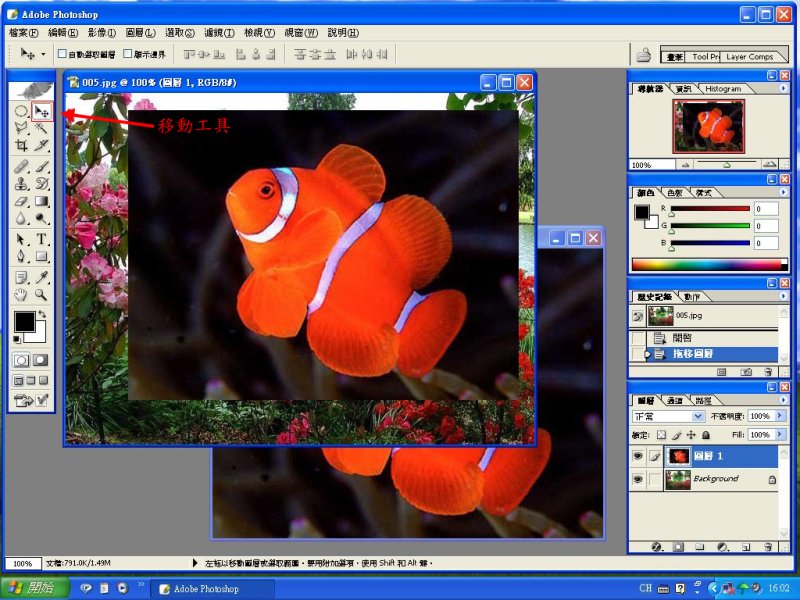Select the Elliptical Marquee tool

[x=21, y=111]
